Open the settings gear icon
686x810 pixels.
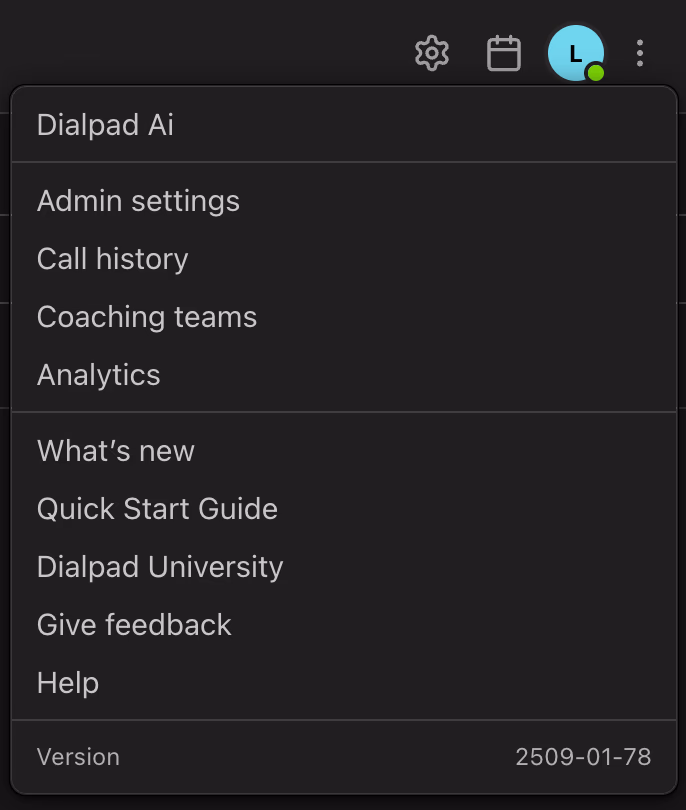pyautogui.click(x=431, y=53)
